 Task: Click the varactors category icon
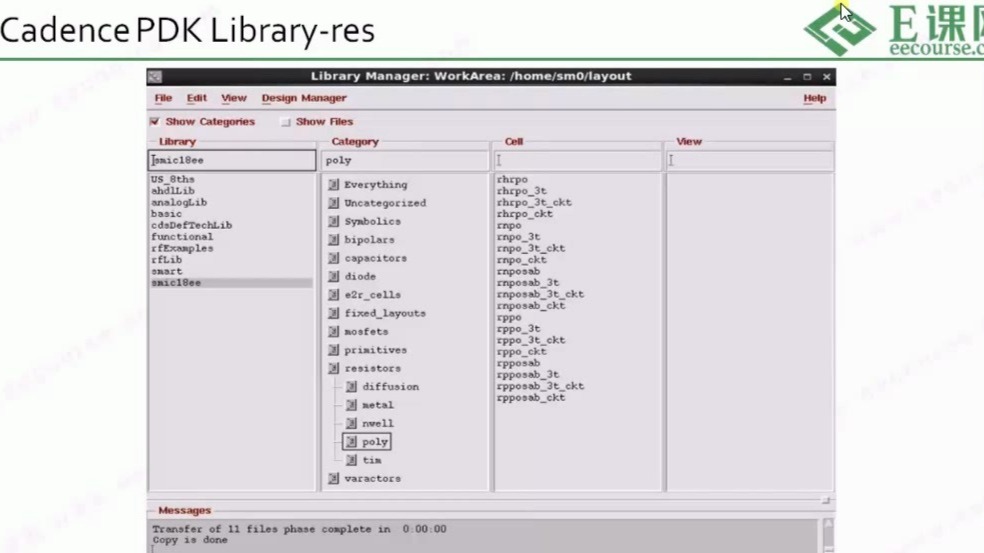click(334, 478)
